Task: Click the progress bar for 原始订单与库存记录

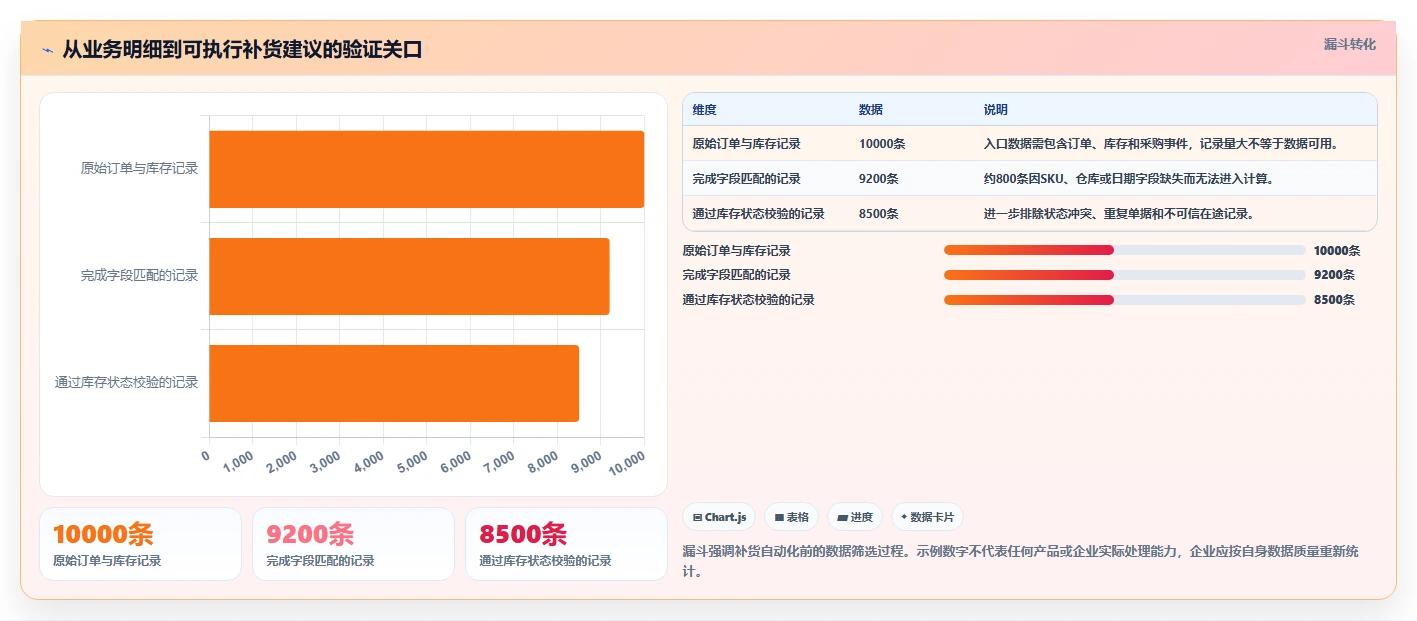Action: (x=1124, y=250)
